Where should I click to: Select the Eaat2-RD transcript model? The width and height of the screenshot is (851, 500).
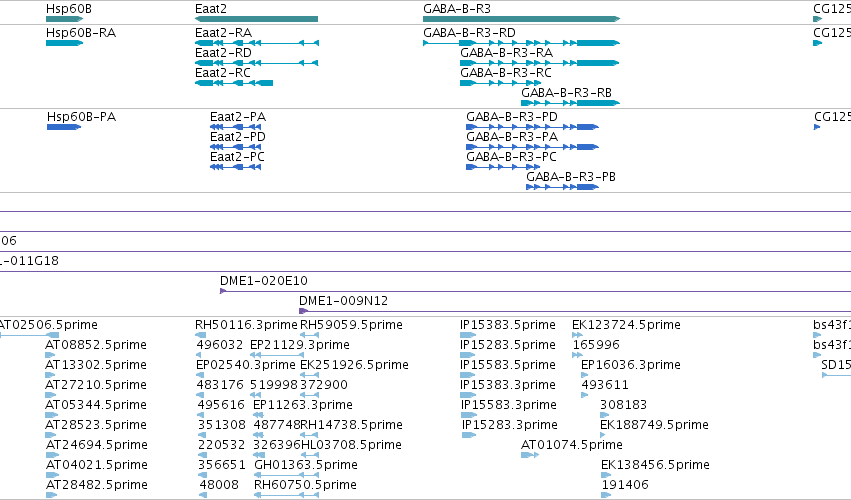[x=257, y=63]
